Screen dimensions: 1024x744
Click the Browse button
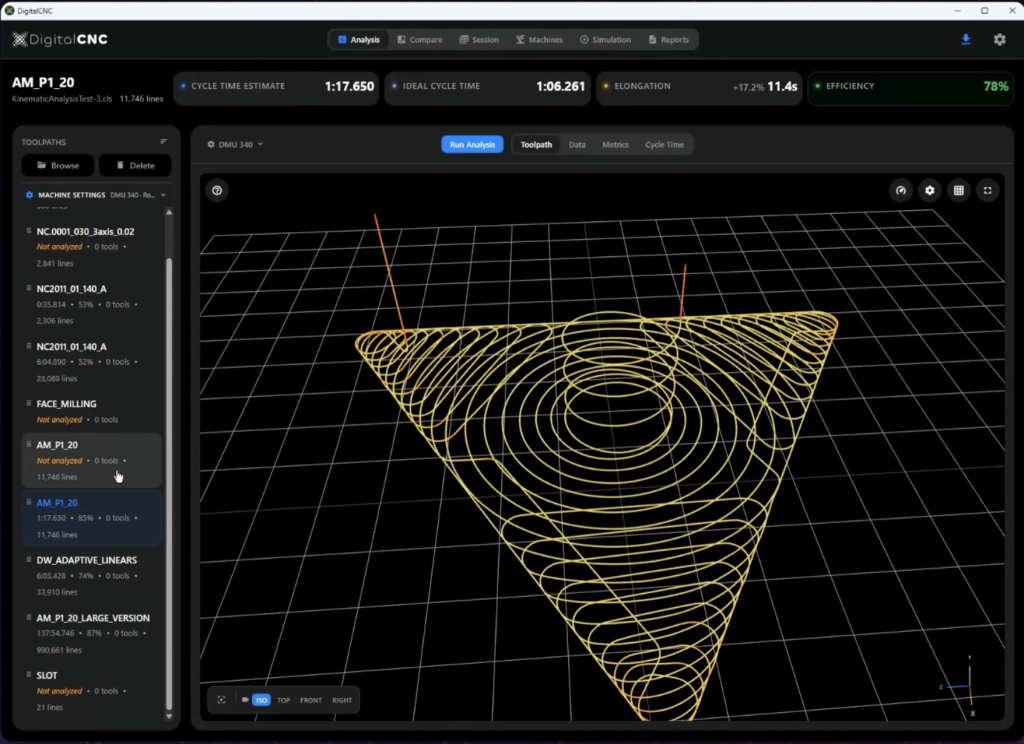(x=58, y=165)
